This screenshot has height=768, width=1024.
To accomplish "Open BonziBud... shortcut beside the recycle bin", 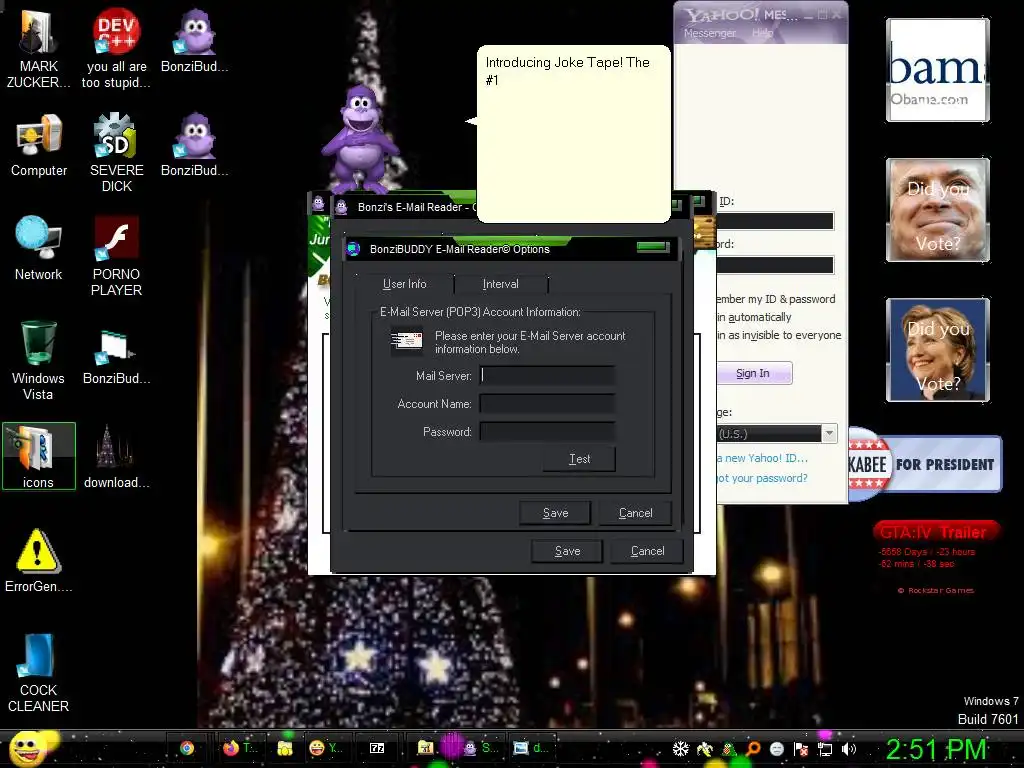I will [116, 357].
